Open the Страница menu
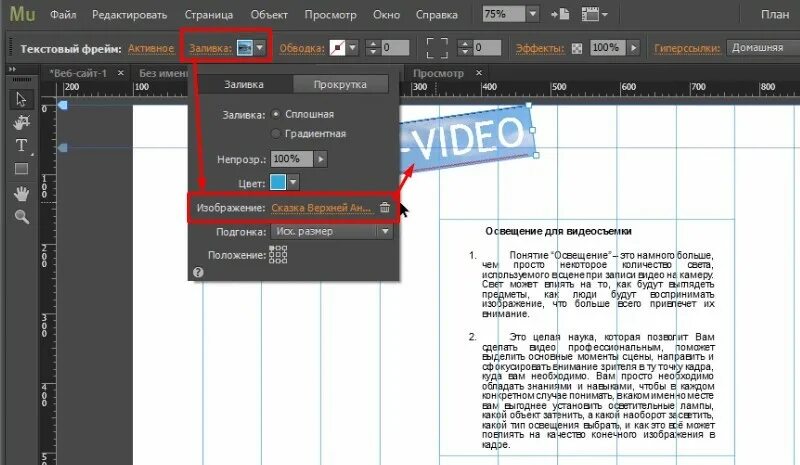The width and height of the screenshot is (800, 465). point(209,15)
